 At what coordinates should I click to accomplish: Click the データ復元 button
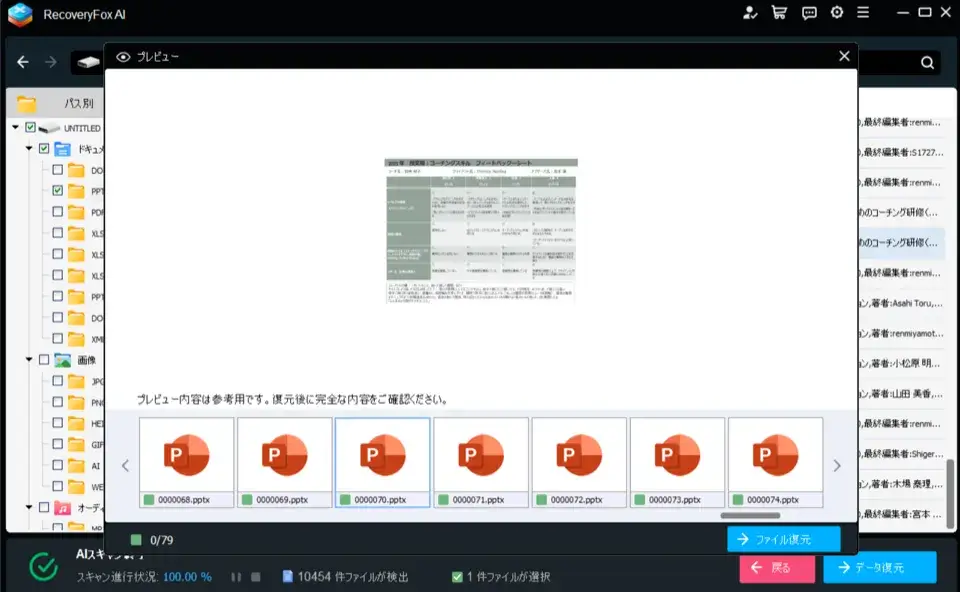(880, 568)
